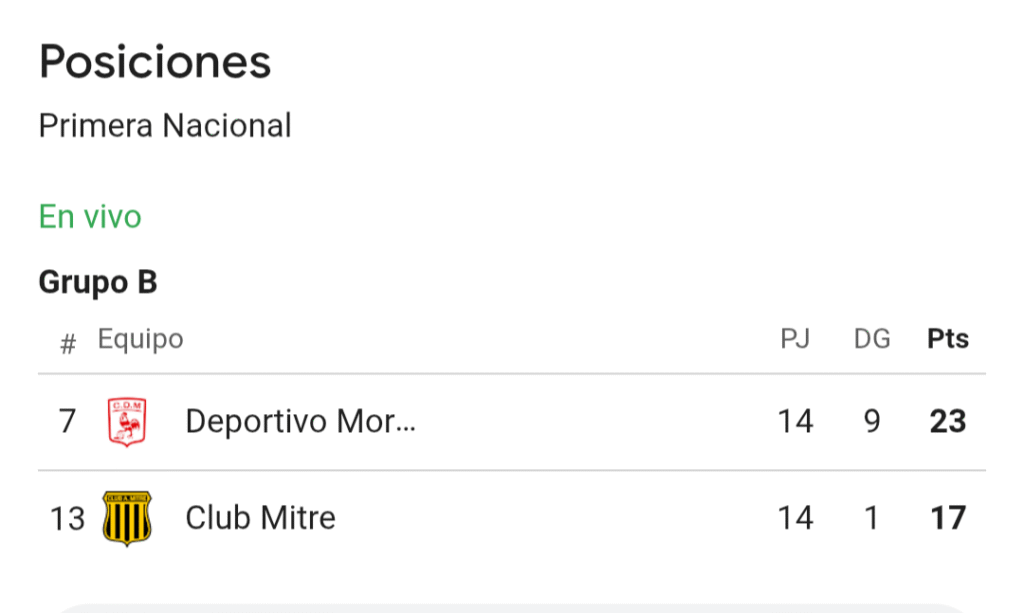Click the Primera Nacional league subtitle
1024x613 pixels.
click(x=165, y=125)
